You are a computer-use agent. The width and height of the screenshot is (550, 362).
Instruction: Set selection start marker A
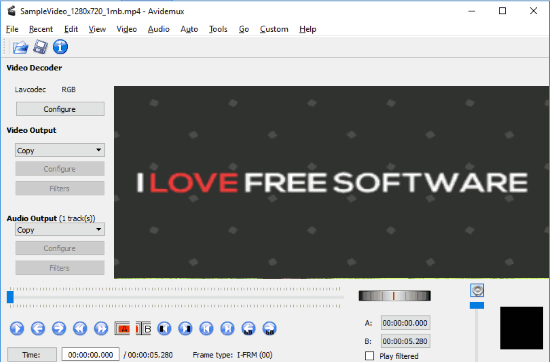tap(122, 329)
